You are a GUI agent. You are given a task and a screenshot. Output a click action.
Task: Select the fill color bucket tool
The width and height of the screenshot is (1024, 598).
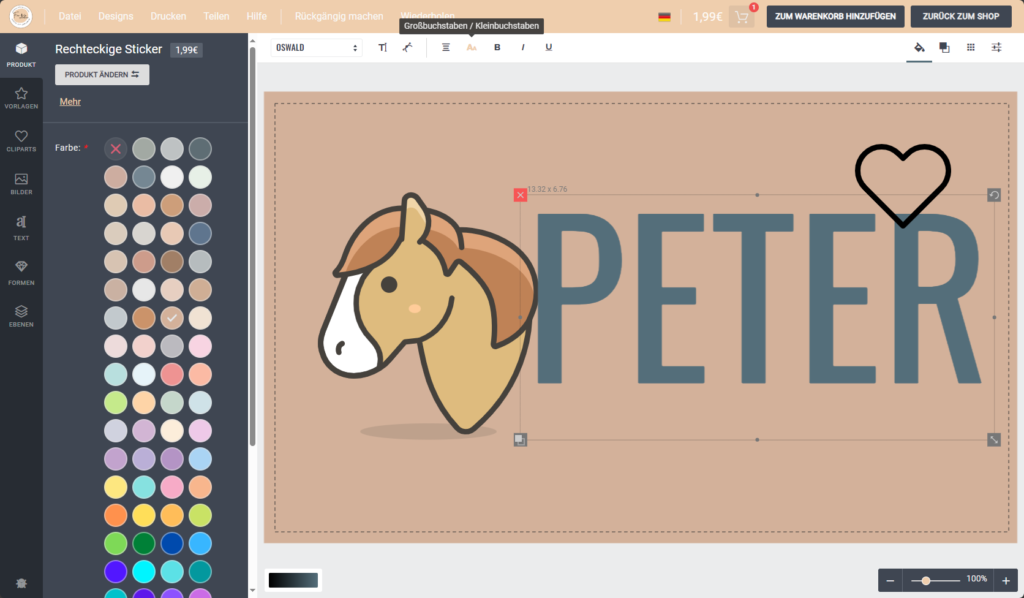919,48
